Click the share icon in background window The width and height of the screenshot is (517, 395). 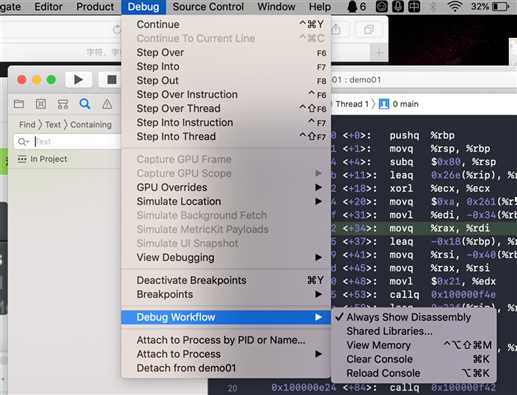[336, 30]
